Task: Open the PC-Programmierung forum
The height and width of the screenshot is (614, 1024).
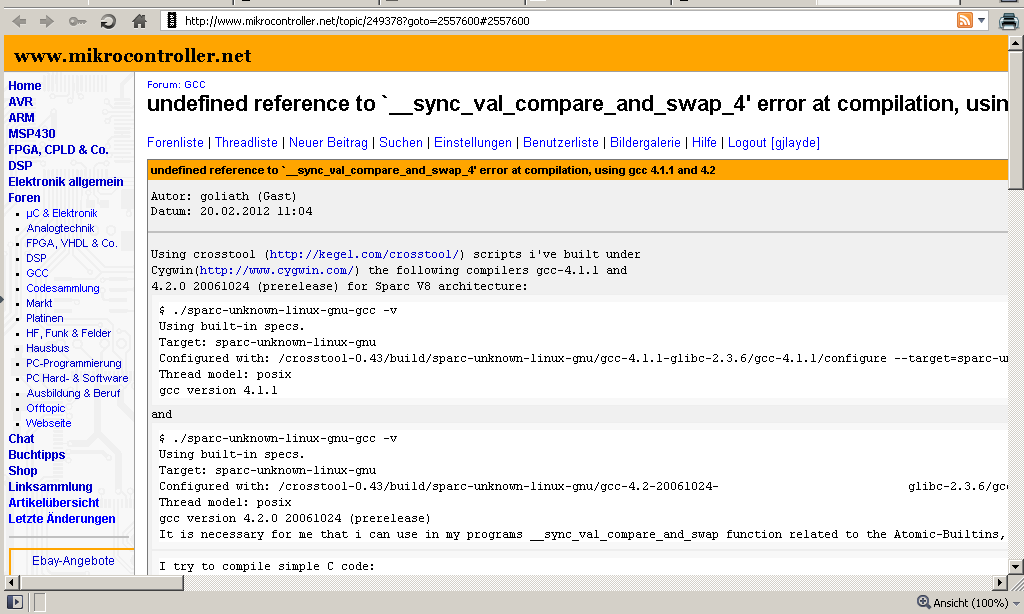Action: click(74, 364)
